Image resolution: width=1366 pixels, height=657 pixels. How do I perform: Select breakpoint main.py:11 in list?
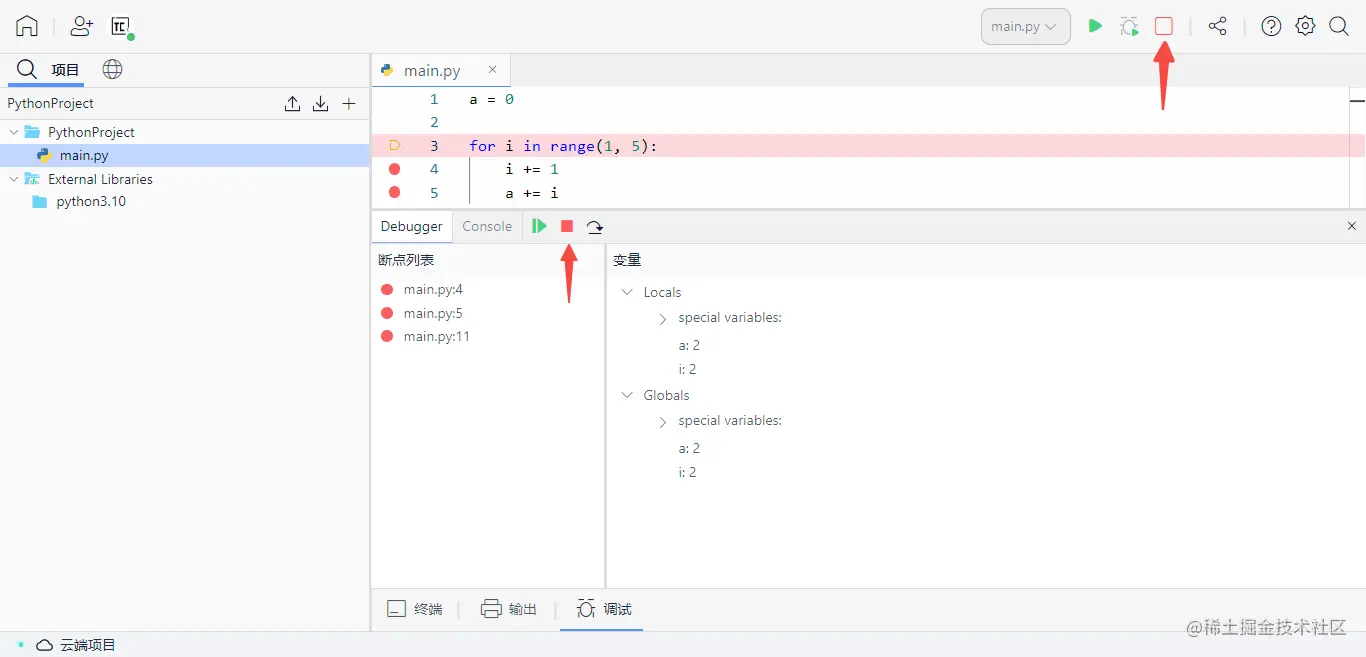437,336
